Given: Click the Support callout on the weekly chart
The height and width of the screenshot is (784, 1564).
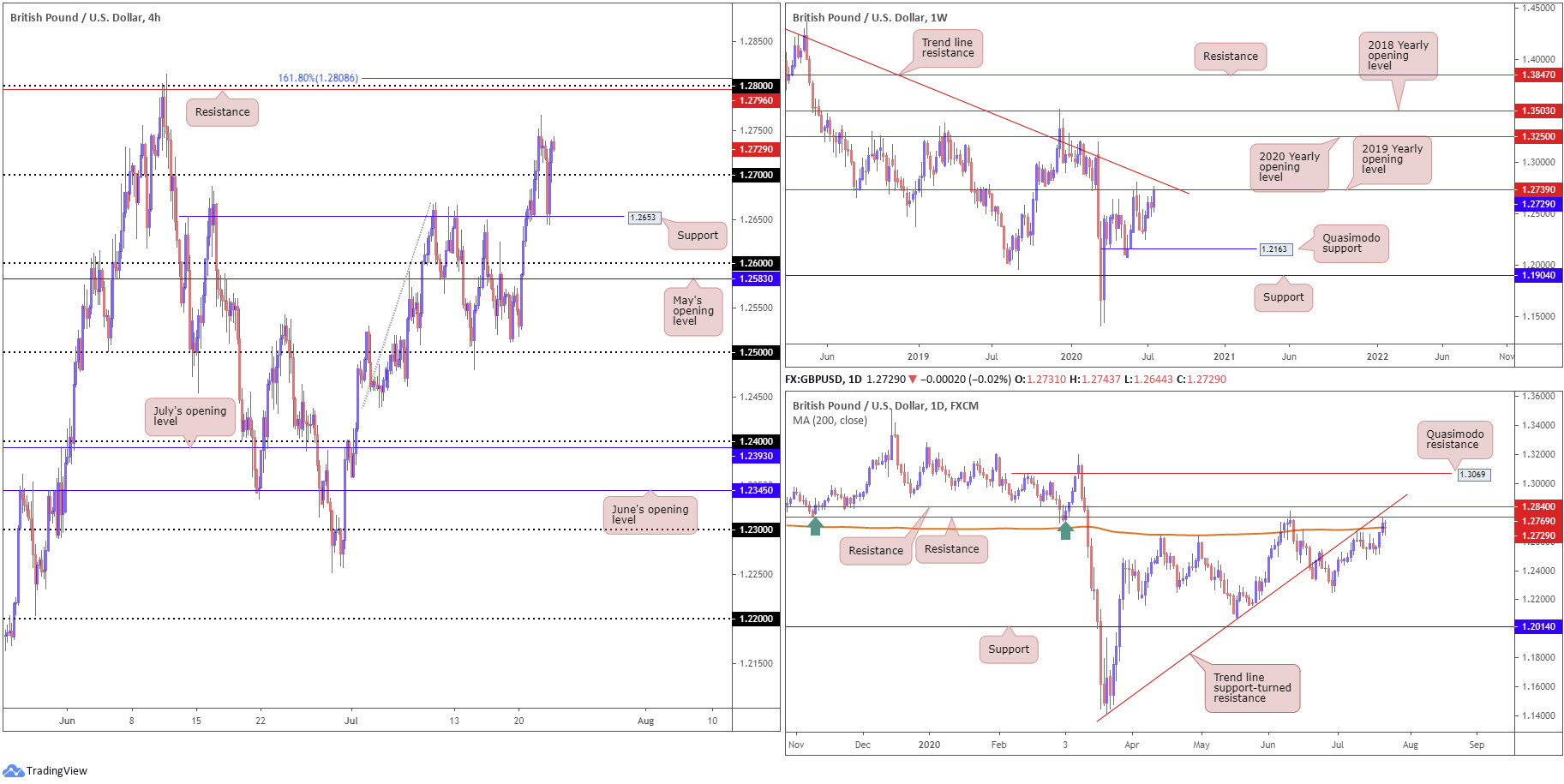Looking at the screenshot, I should click(x=1283, y=297).
